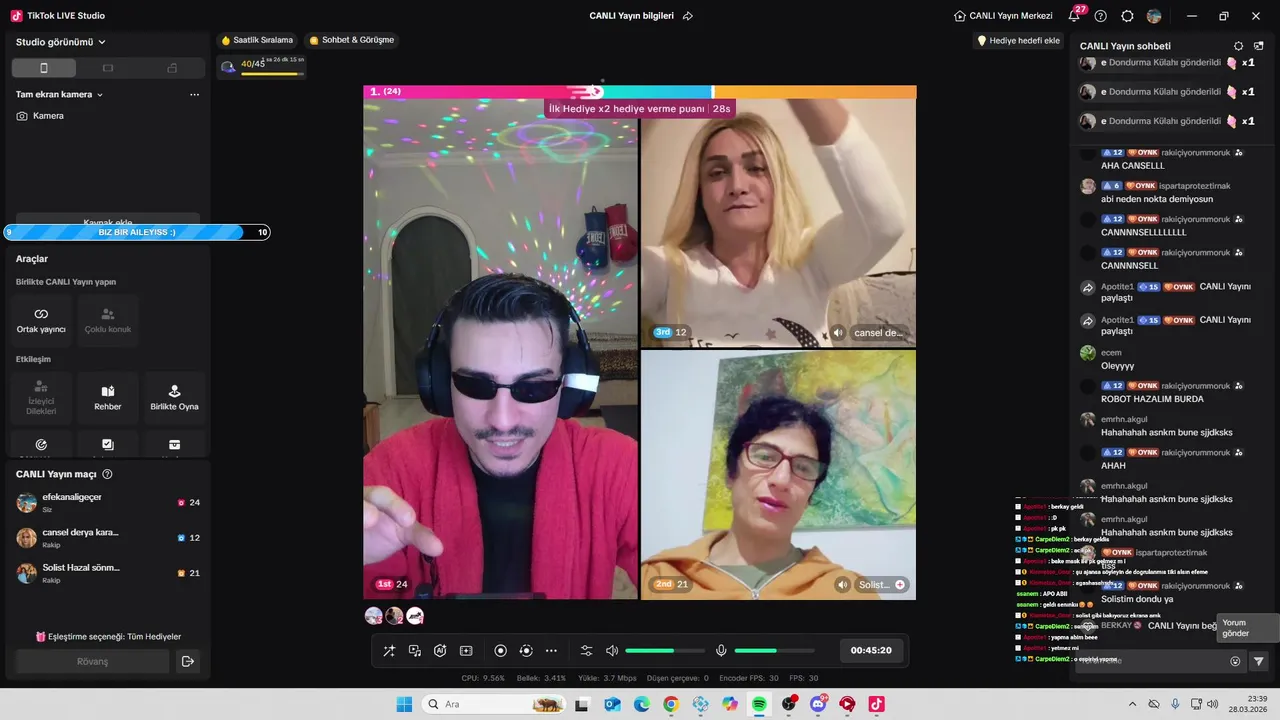Mute the cansel de... guest audio

click(838, 333)
